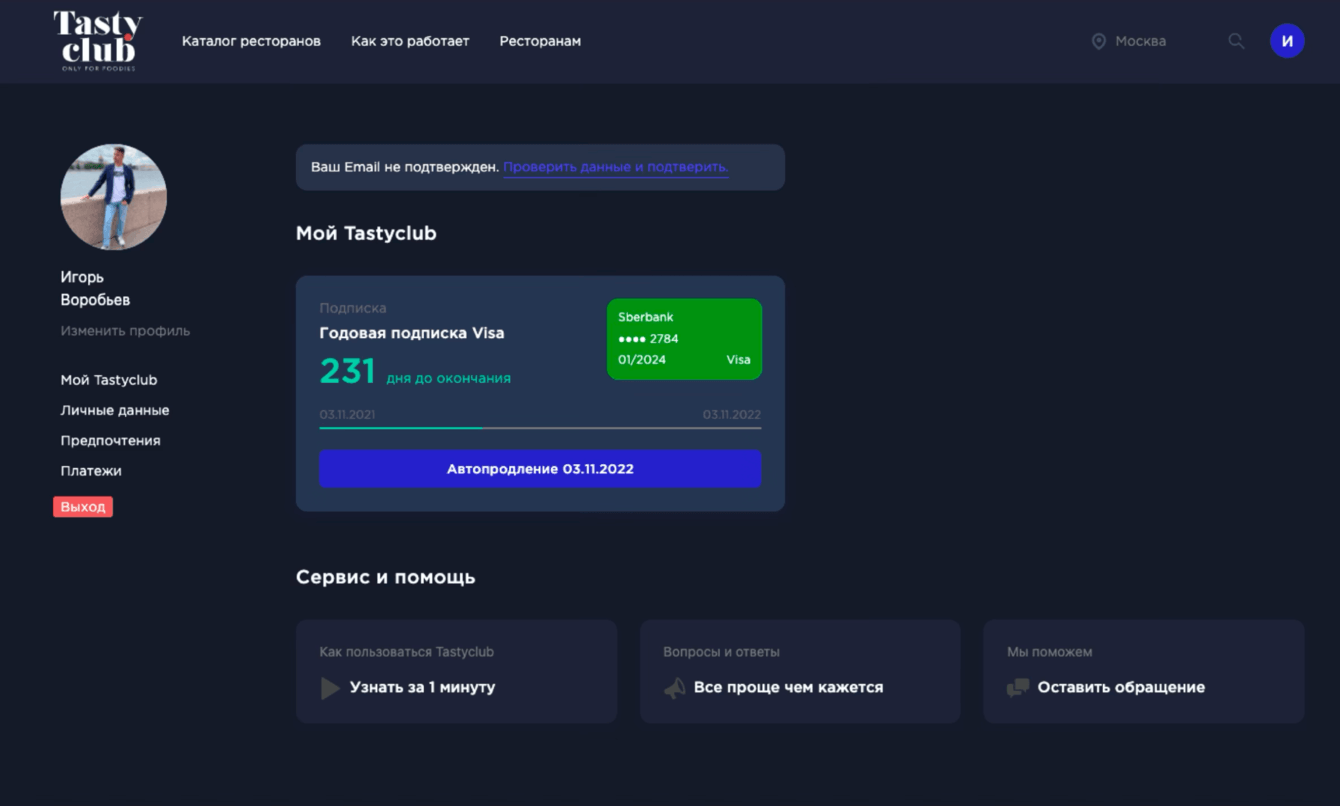Open the search magnifier icon
1340x806 pixels.
1236,41
